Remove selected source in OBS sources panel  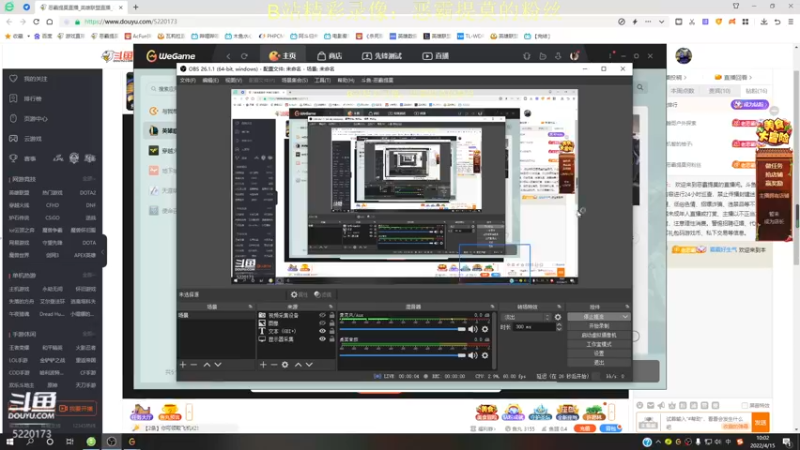274,365
